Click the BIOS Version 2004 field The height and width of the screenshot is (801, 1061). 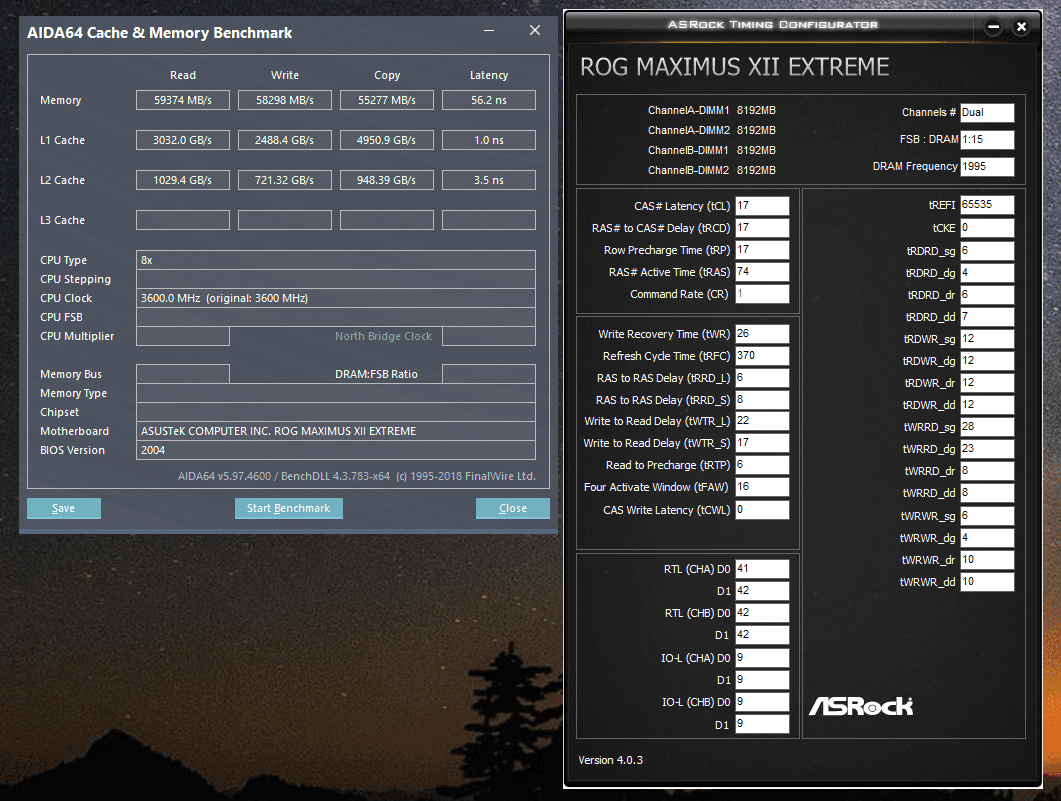pos(336,450)
